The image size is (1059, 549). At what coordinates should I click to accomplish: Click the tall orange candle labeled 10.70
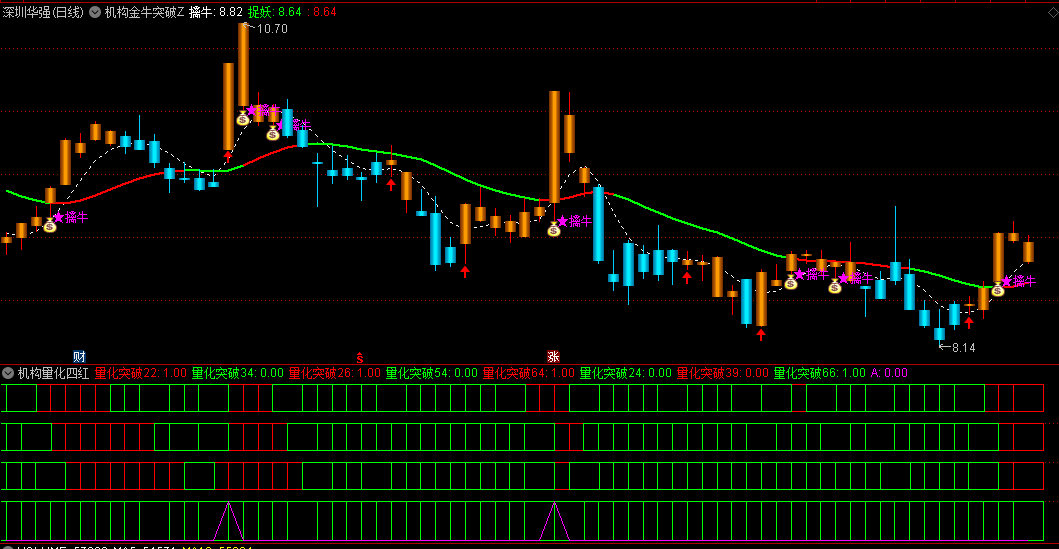(243, 64)
